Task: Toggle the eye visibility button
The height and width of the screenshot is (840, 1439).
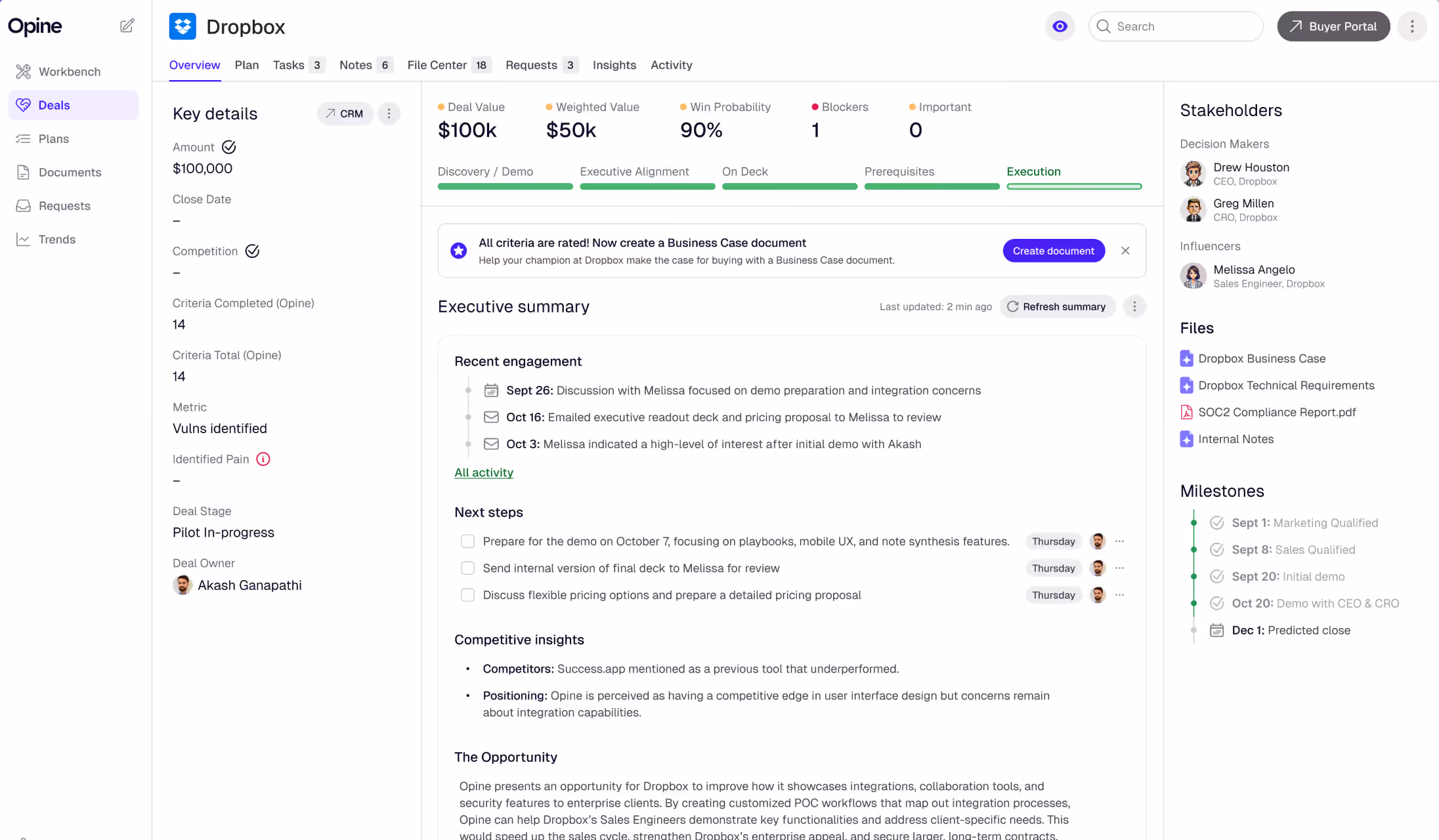Action: pos(1060,26)
